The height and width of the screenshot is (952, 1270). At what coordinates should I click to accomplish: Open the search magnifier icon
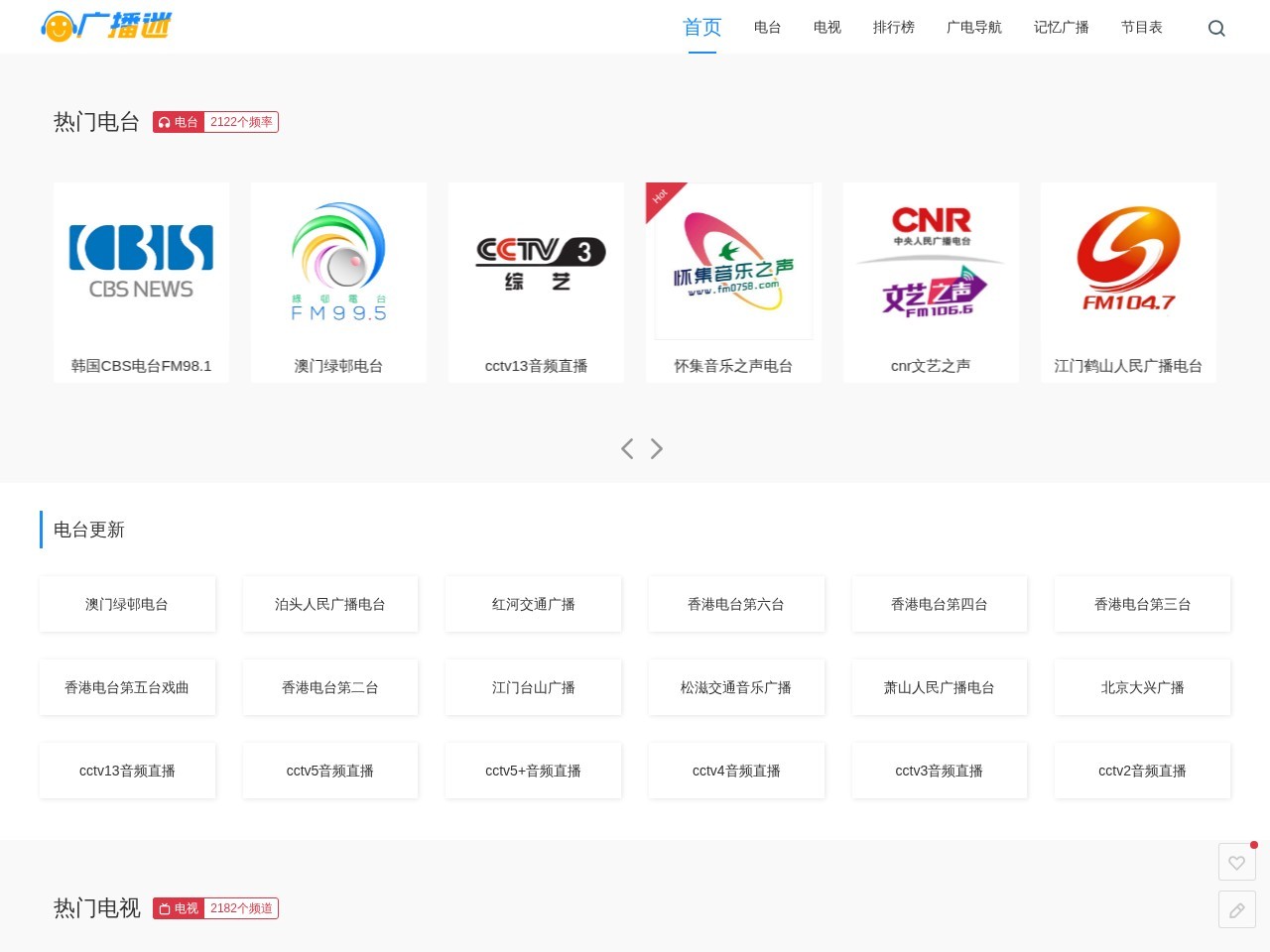(x=1216, y=28)
